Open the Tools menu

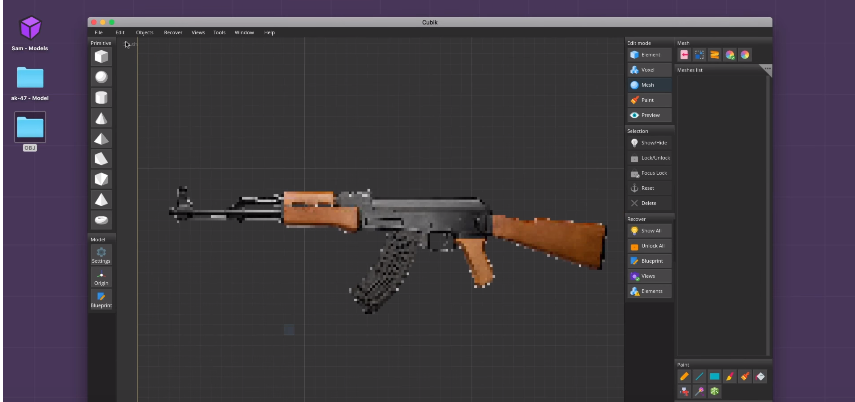click(218, 32)
